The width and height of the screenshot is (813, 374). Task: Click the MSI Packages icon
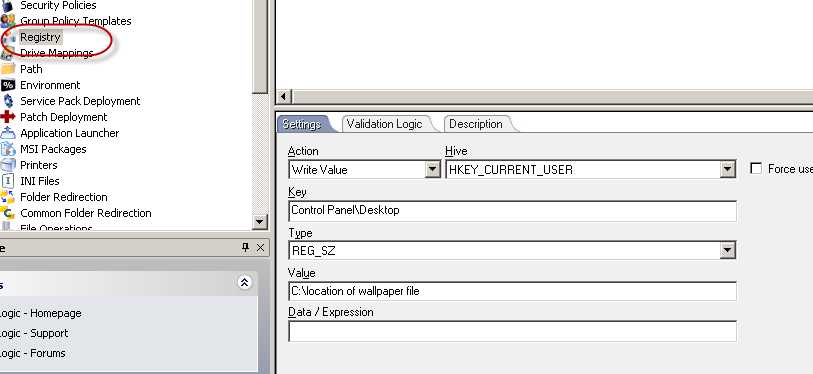[7, 149]
